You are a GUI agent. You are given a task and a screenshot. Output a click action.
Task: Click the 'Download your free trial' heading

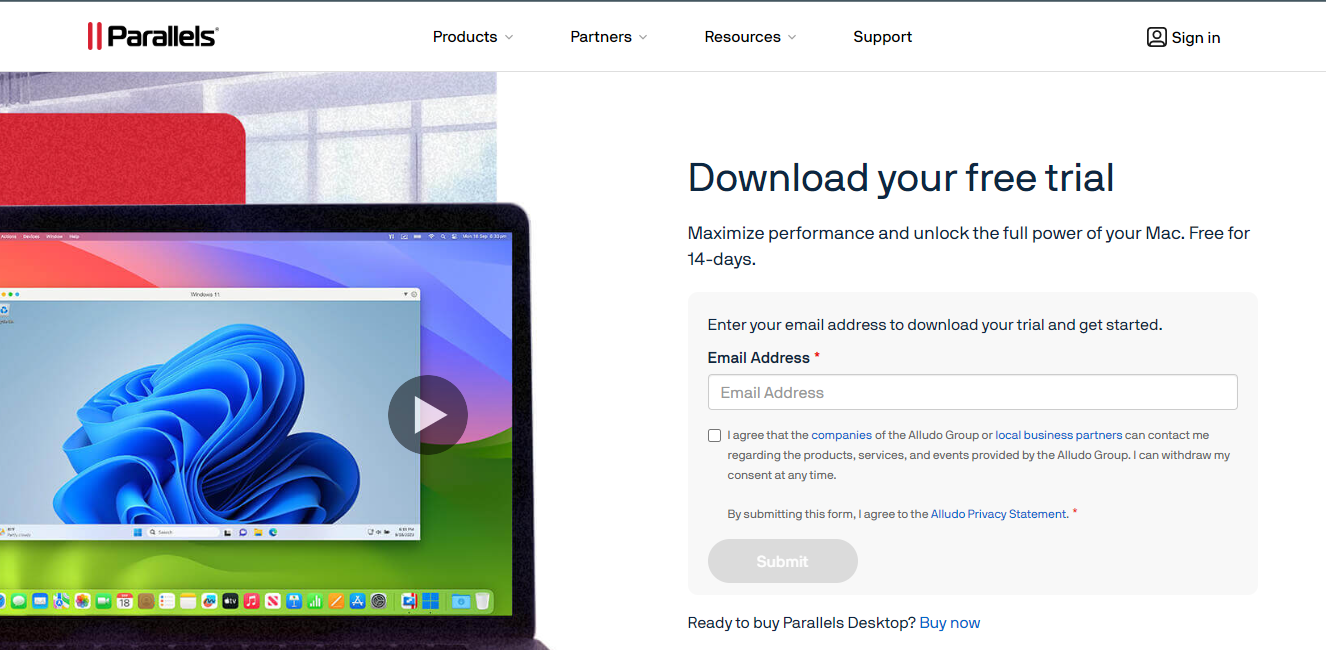(x=901, y=178)
